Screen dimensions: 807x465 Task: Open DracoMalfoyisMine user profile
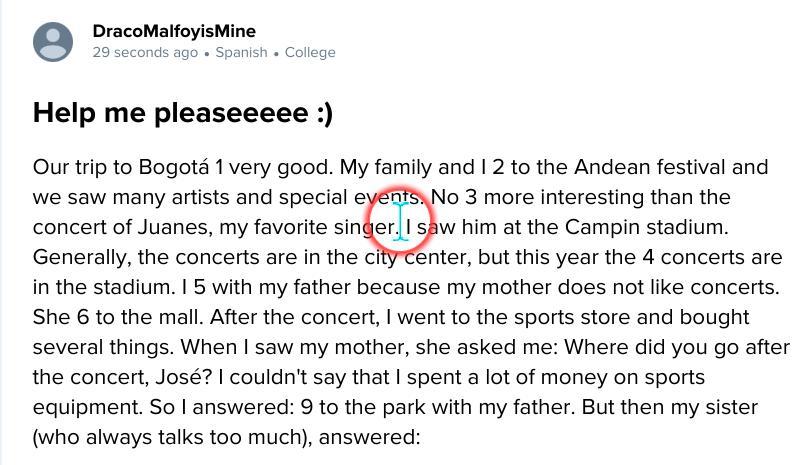(174, 31)
